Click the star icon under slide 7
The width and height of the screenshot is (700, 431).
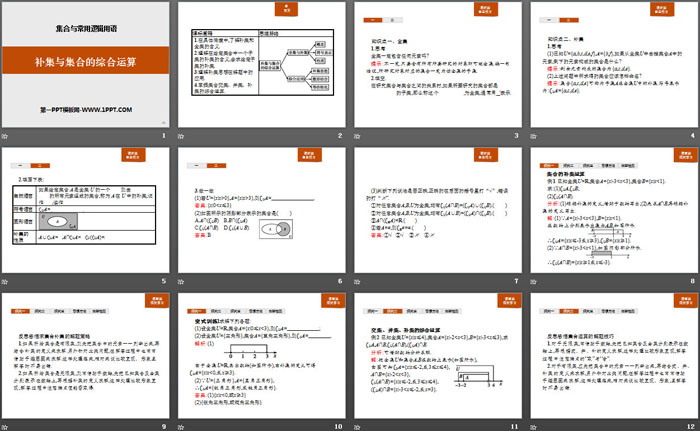coord(357,281)
